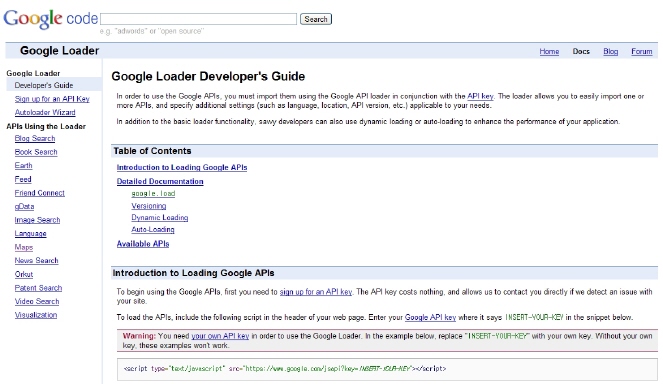
Task: Open the Friend Connect sidebar link
Action: point(39,193)
